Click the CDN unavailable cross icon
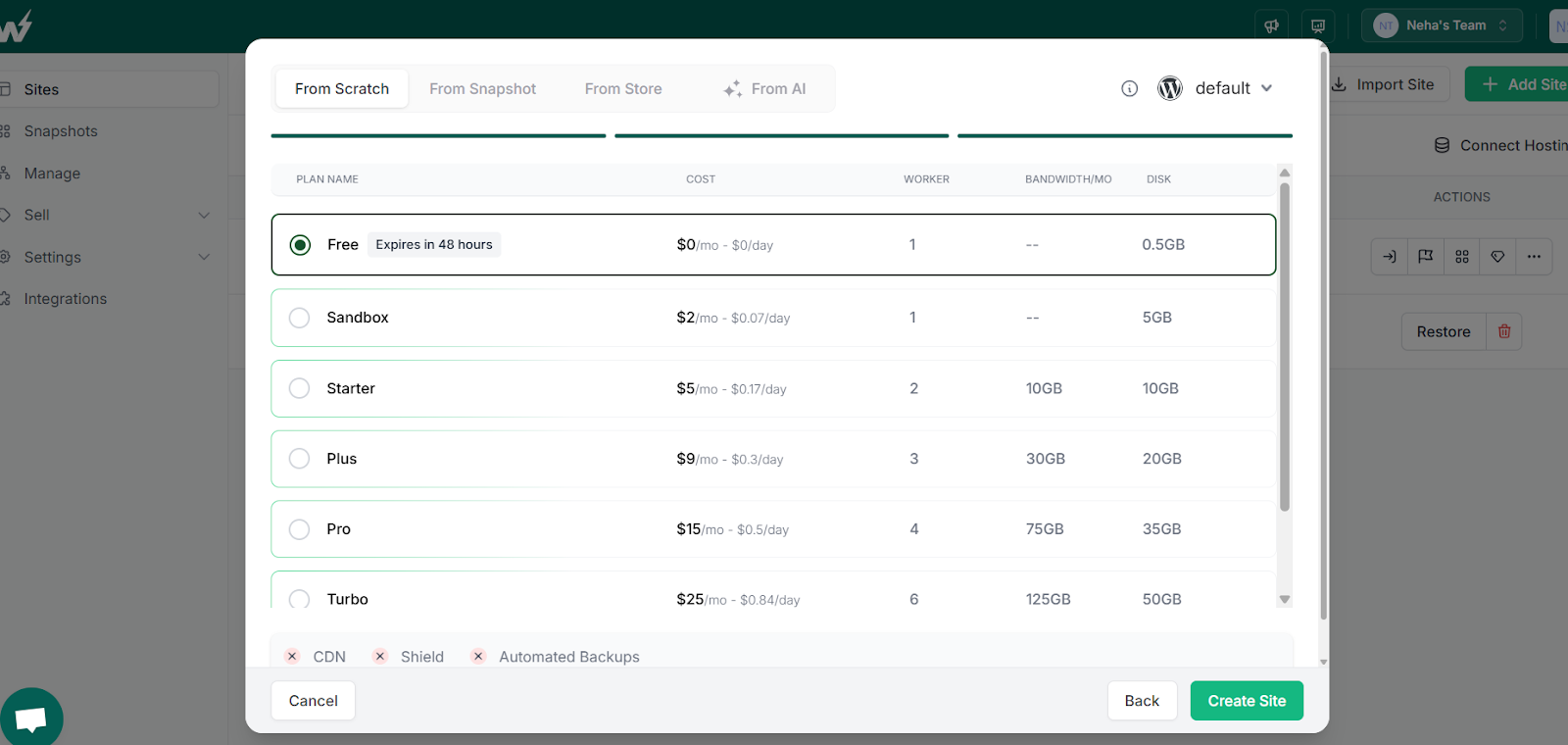The height and width of the screenshot is (745, 1568). click(292, 657)
